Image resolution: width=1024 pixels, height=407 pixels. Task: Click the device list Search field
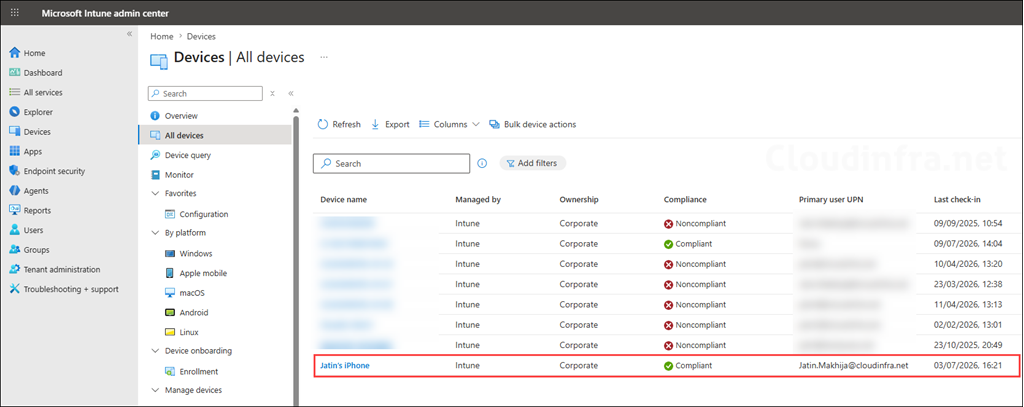click(391, 163)
